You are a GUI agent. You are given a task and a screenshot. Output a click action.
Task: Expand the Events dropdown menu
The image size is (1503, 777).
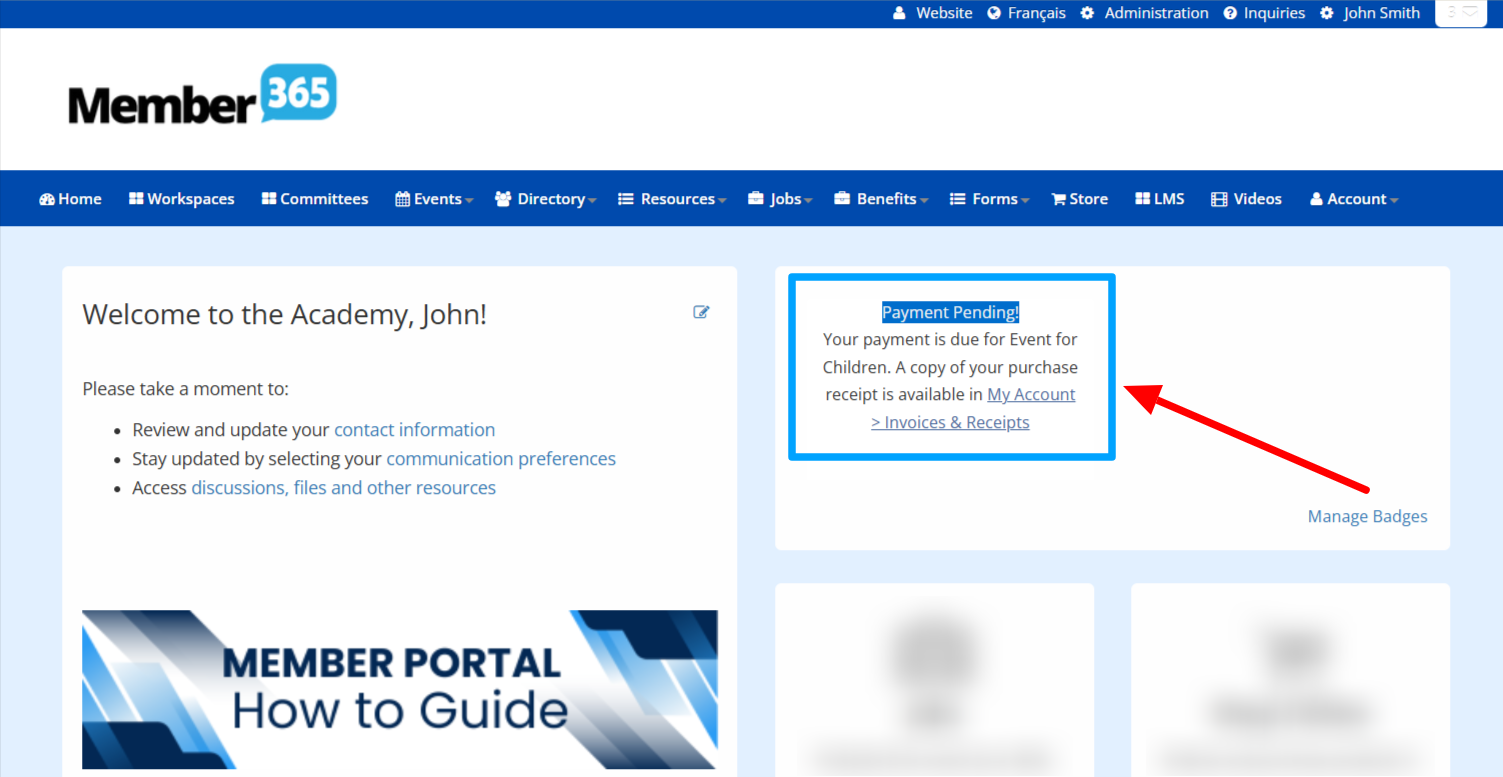[x=434, y=199]
